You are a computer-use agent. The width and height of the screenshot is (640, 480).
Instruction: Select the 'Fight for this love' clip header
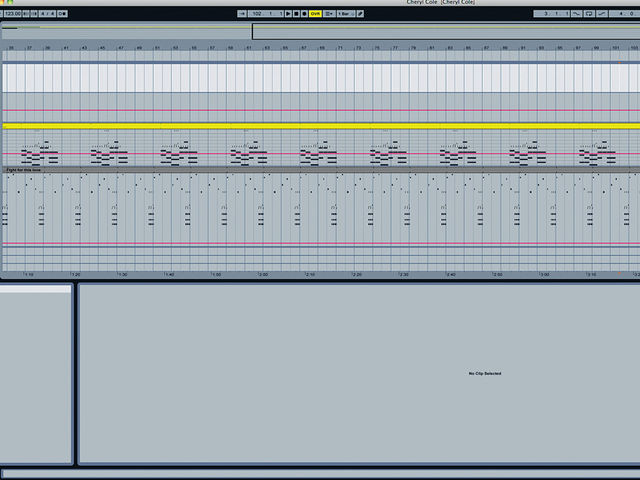pos(321,169)
